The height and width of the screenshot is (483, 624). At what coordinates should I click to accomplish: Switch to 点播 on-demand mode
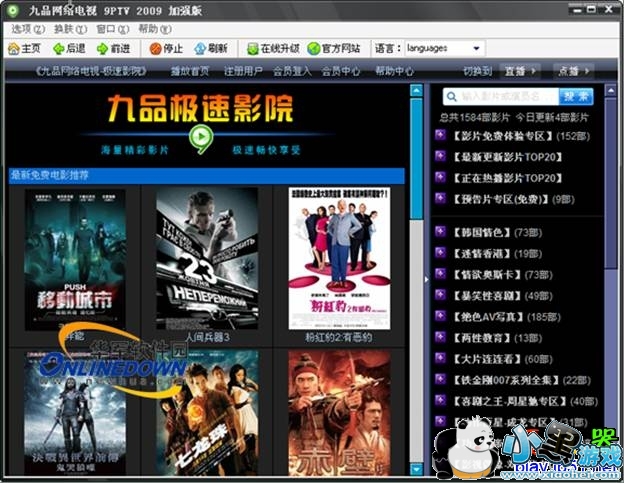[x=573, y=71]
